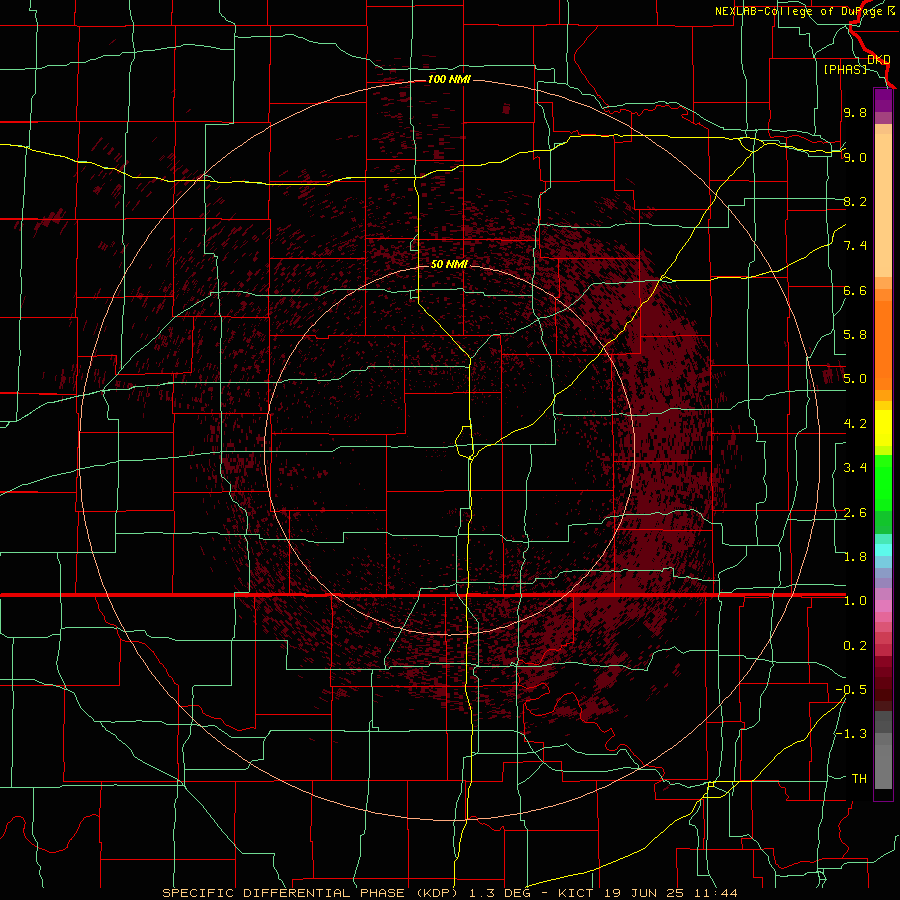Image resolution: width=900 pixels, height=900 pixels.
Task: Click the 1.8 value on the scale
Action: [855, 557]
